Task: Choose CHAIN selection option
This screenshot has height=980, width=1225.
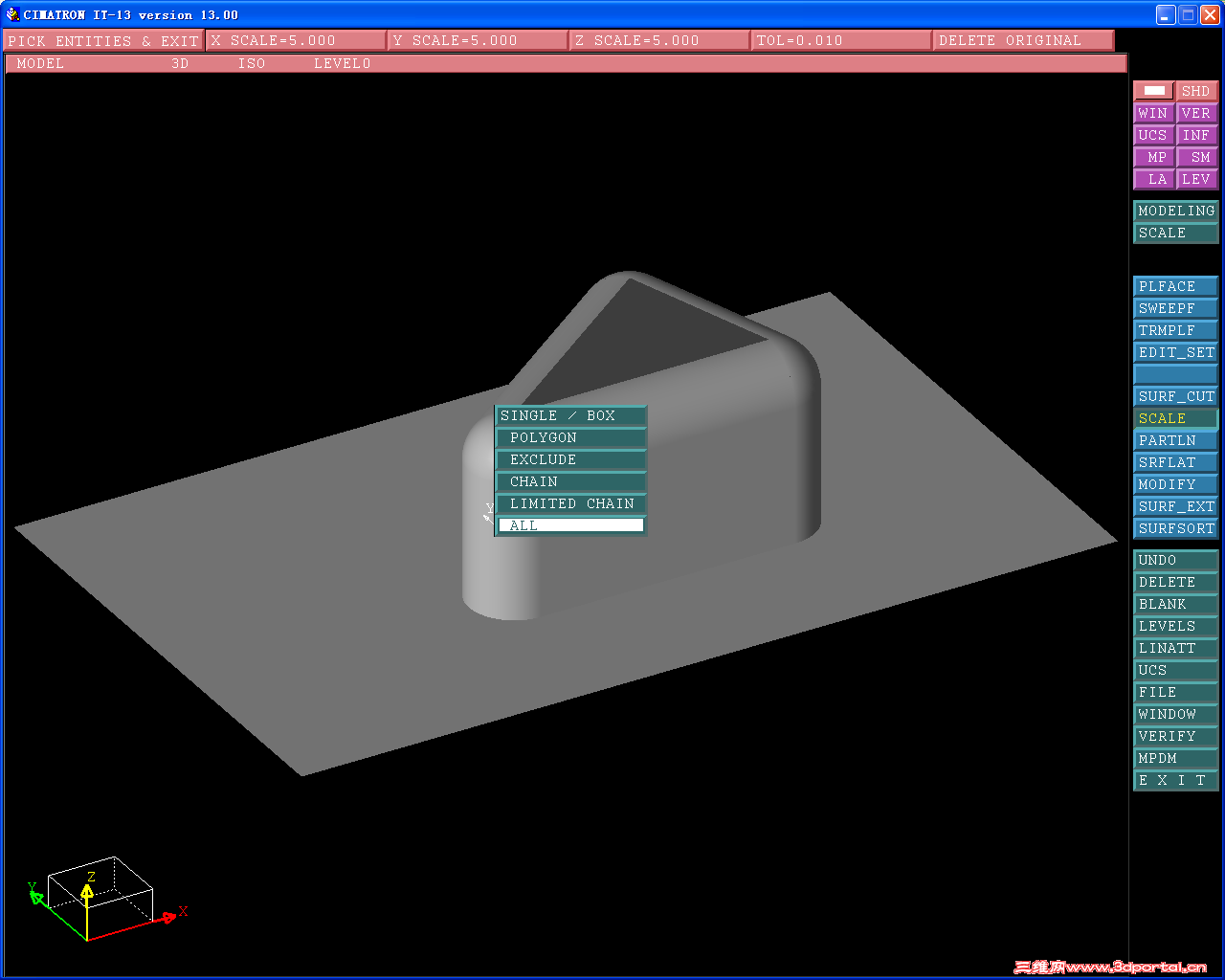Action: (571, 481)
